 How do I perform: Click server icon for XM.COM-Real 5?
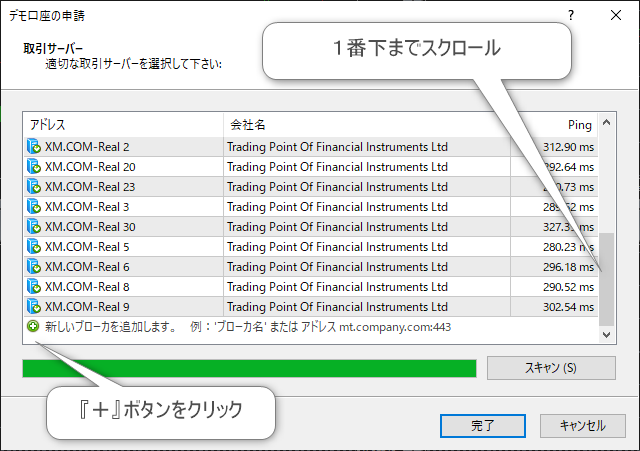coord(34,247)
